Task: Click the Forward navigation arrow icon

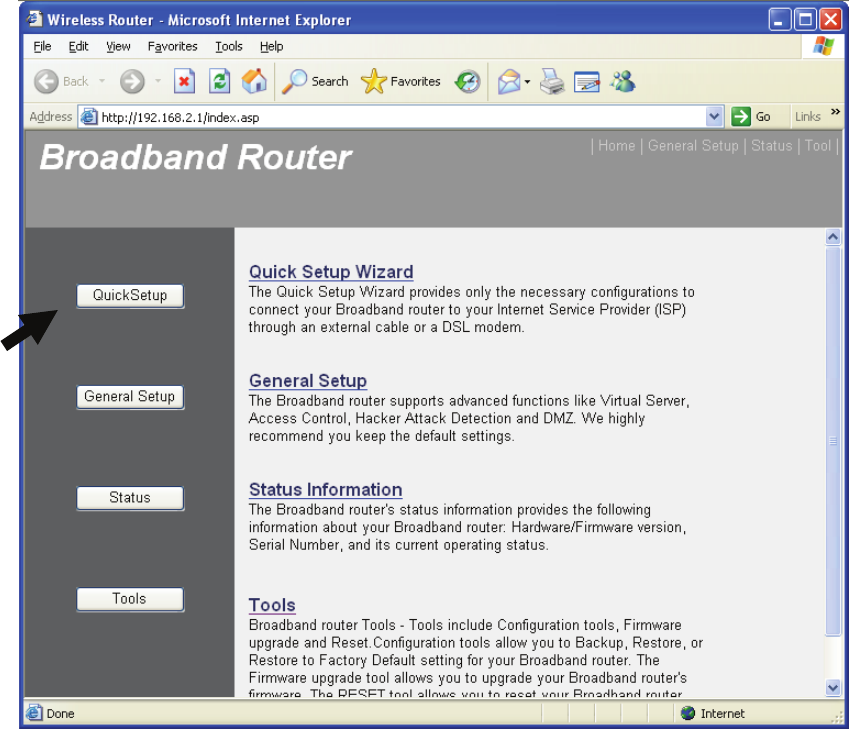Action: coord(132,82)
